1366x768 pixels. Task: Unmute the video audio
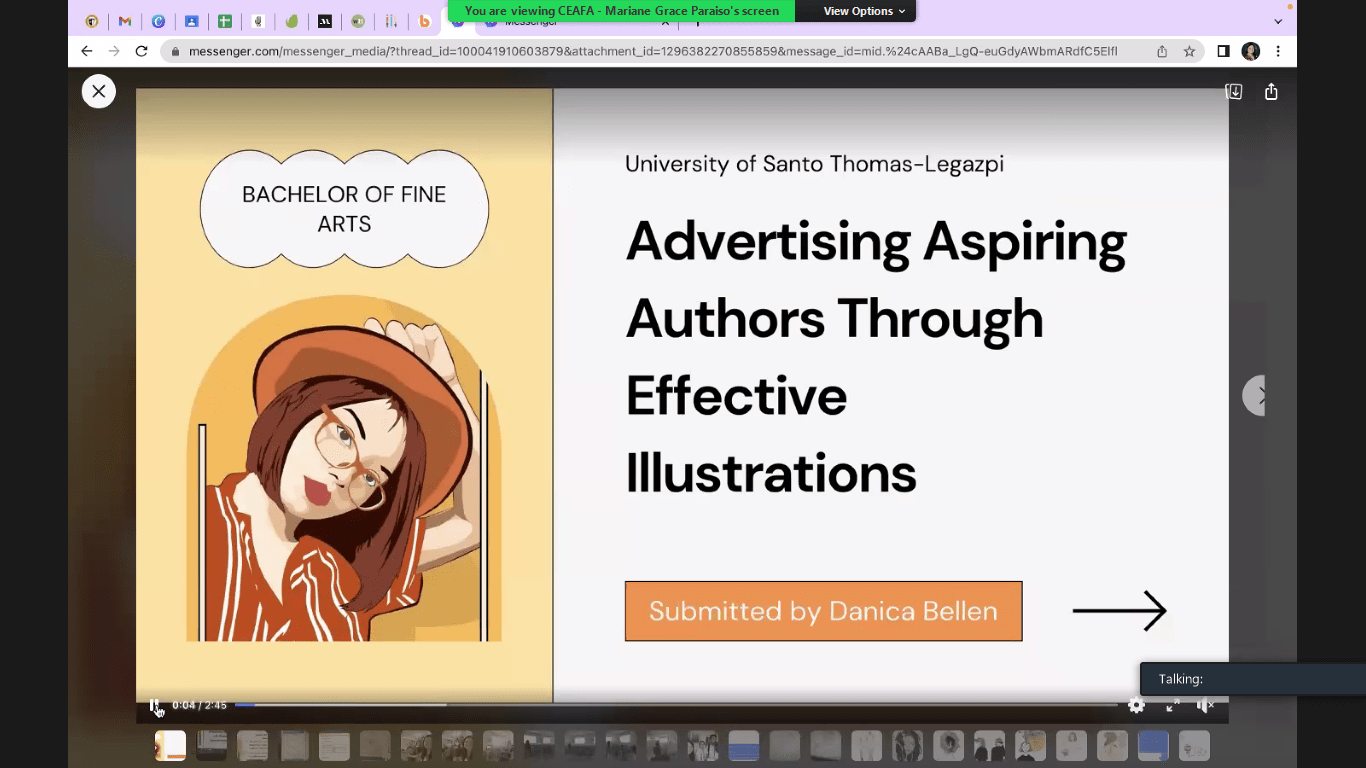pos(1205,706)
